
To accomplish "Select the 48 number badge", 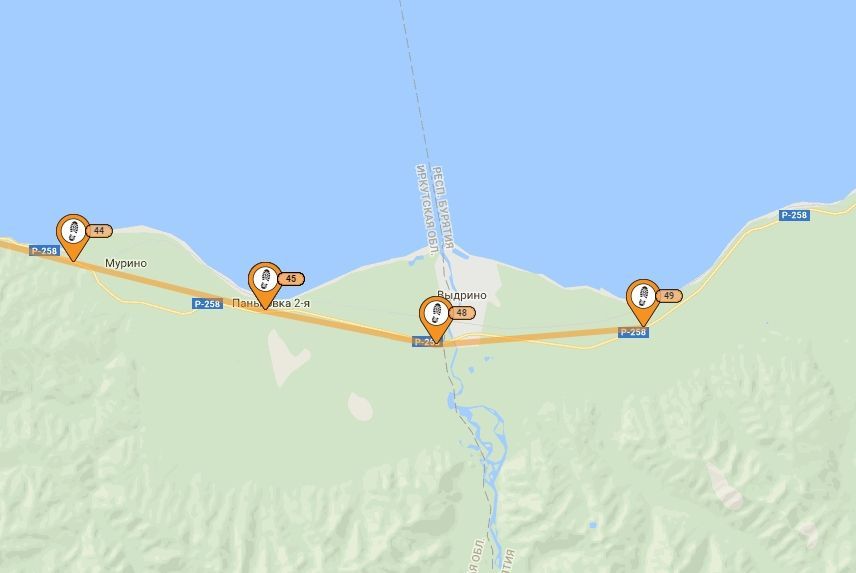I will pyautogui.click(x=462, y=313).
